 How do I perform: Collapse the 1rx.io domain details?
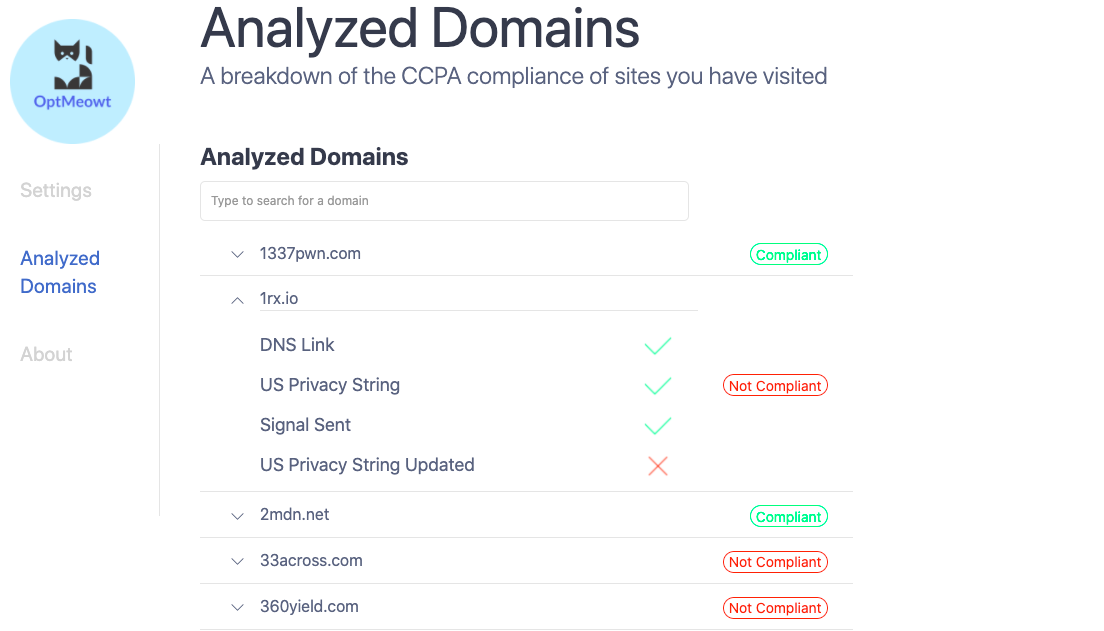237,299
